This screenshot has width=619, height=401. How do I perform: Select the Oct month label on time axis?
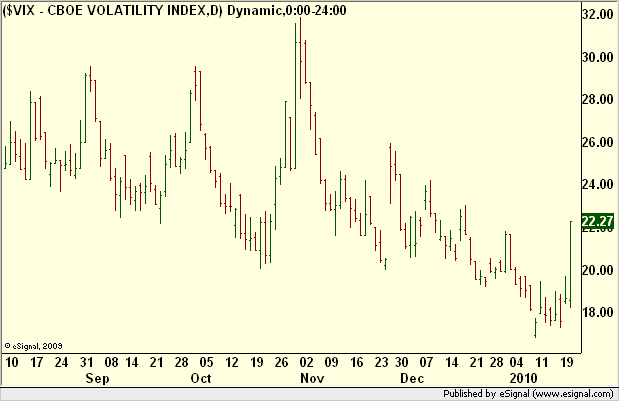[x=201, y=379]
